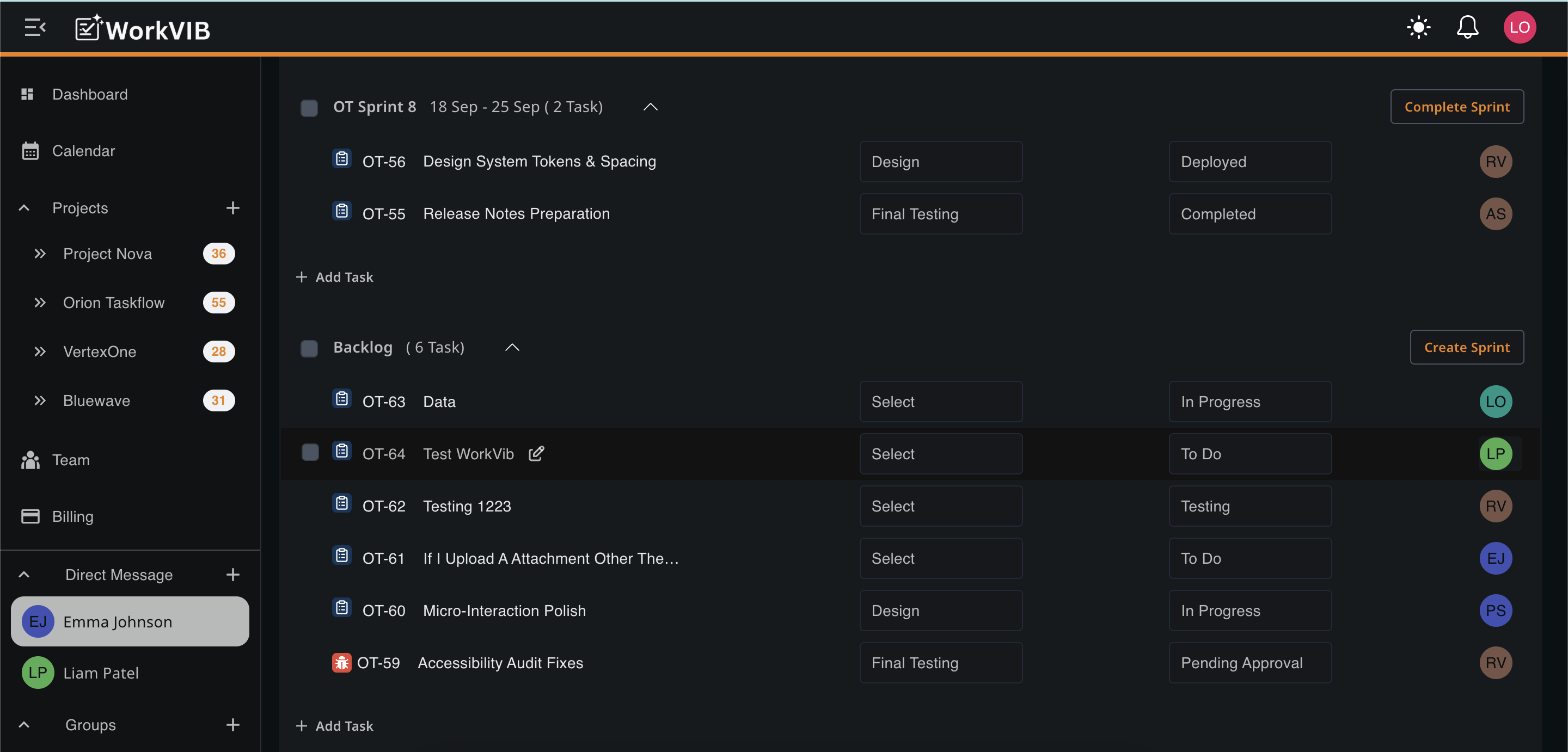This screenshot has height=752, width=1568.
Task: Toggle the light theme sun icon
Action: pyautogui.click(x=1418, y=27)
